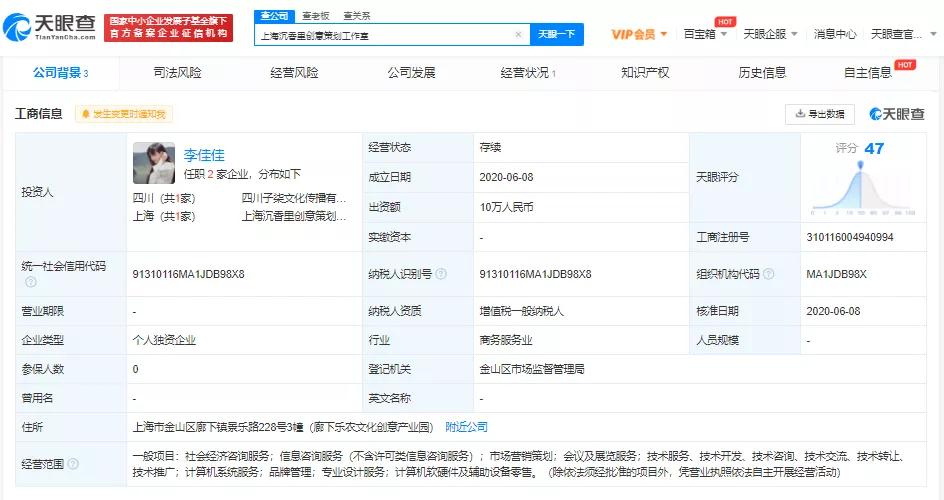Open 李佳佳 investor photo thumbnail
The width and height of the screenshot is (944, 500).
tap(154, 163)
